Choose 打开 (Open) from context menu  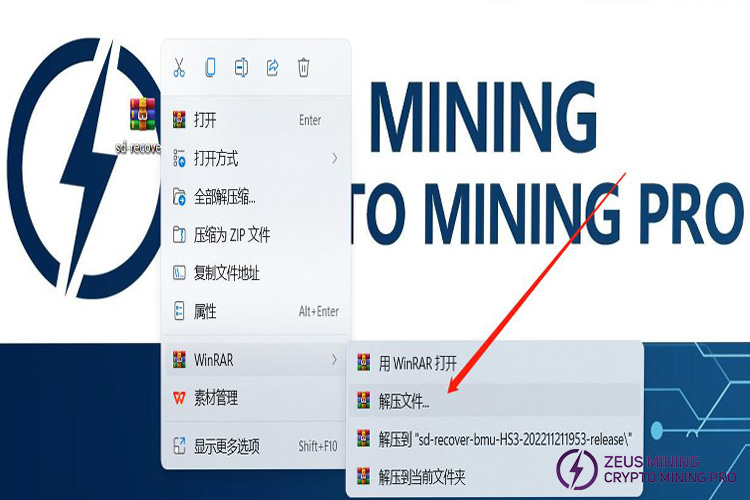pyautogui.click(x=205, y=120)
